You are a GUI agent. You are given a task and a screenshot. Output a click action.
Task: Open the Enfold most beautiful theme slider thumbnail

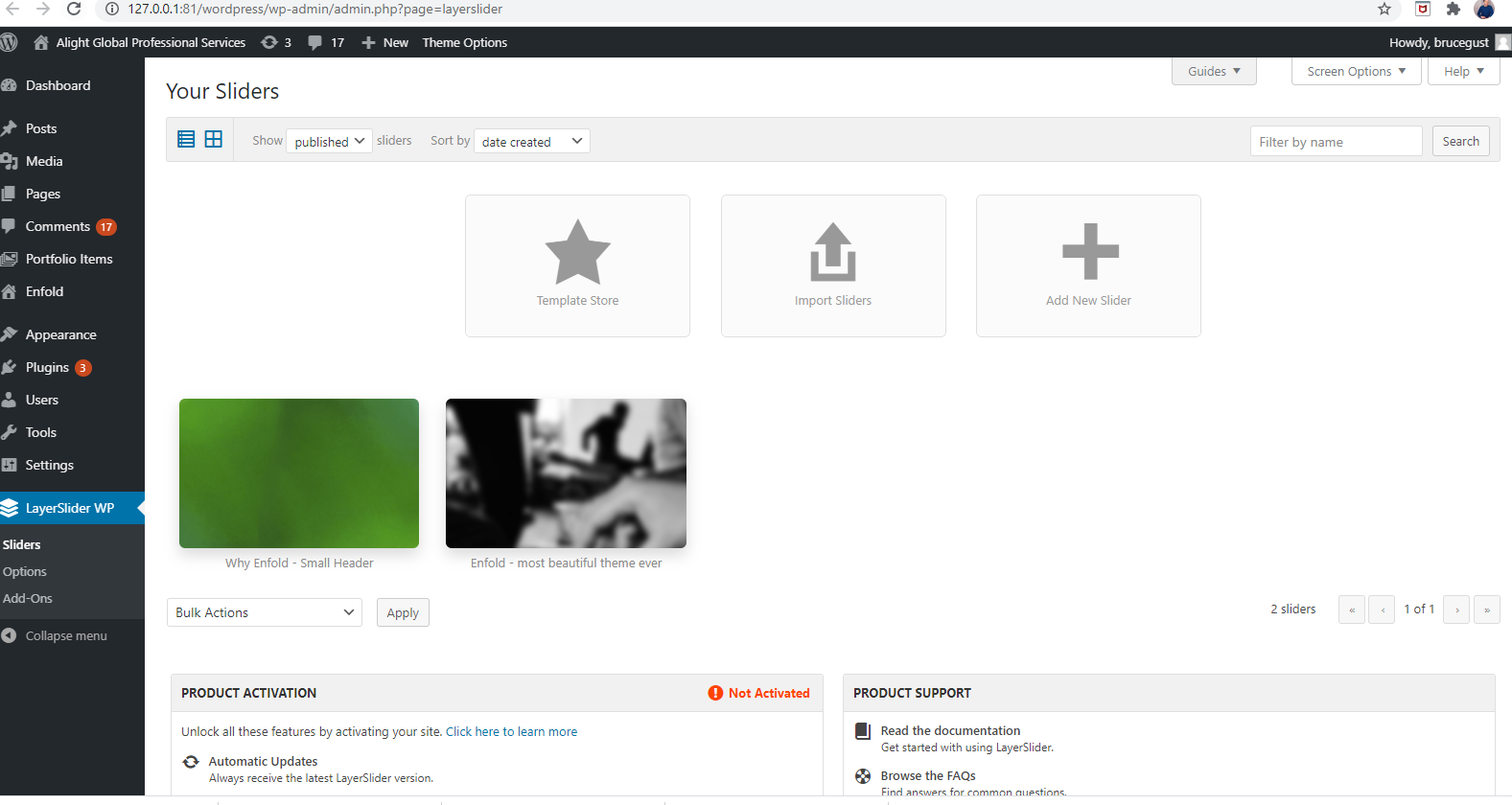pyautogui.click(x=566, y=473)
